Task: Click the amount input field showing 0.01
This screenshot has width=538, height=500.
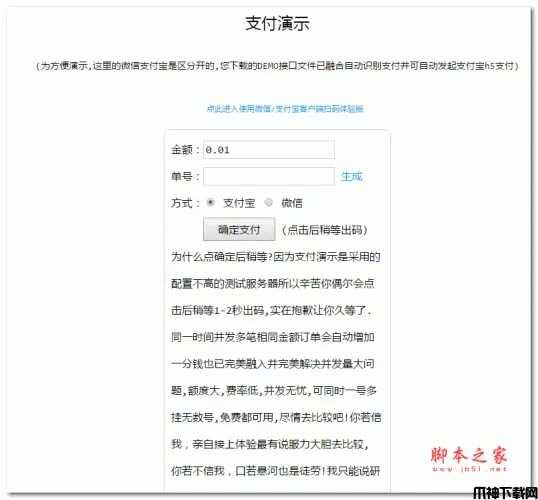Action: [269, 150]
